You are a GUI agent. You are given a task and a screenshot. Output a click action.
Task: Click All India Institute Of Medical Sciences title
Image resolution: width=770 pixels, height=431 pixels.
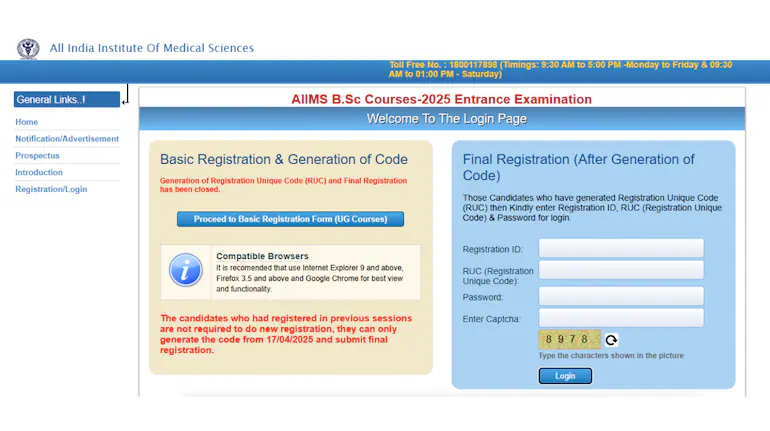click(x=151, y=48)
